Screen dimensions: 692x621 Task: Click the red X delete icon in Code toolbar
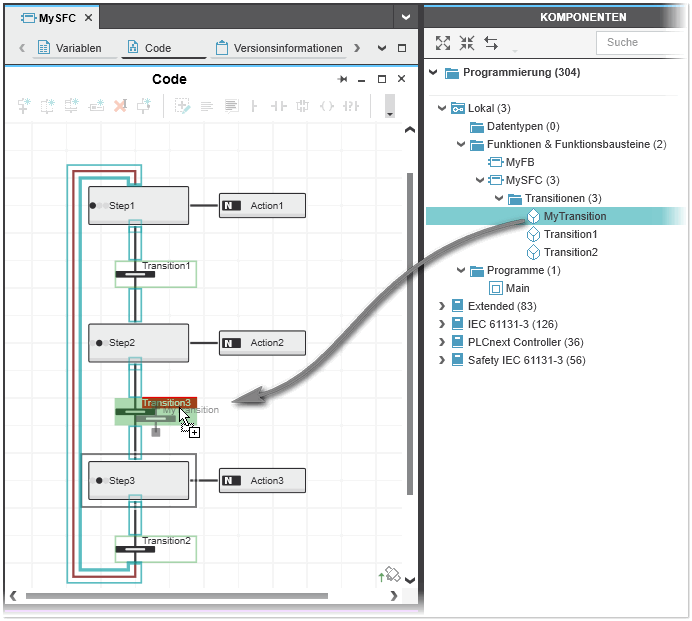pos(120,105)
